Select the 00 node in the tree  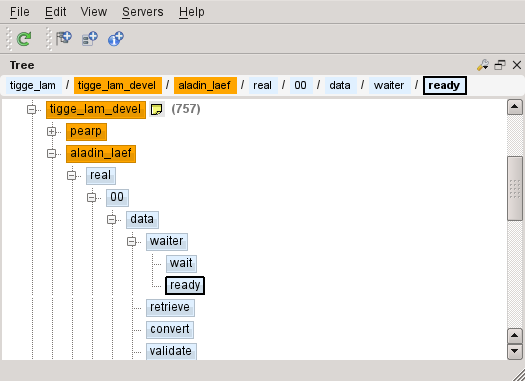tap(117, 198)
